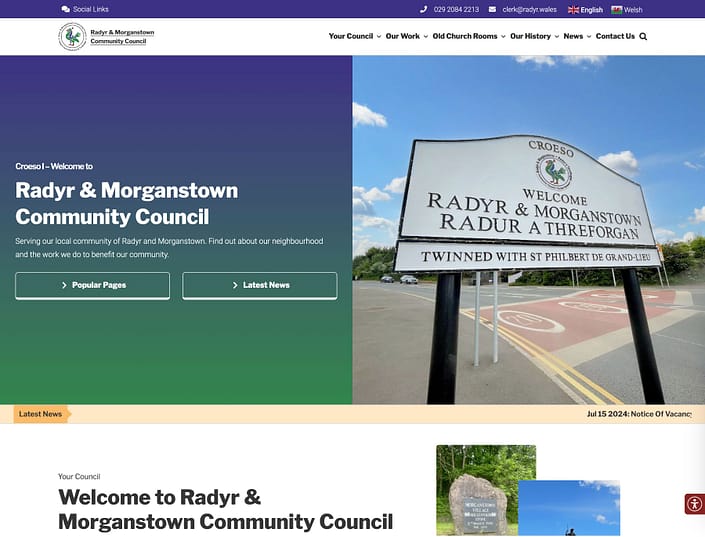Click the phone icon in top bar
705x537 pixels.
(424, 10)
